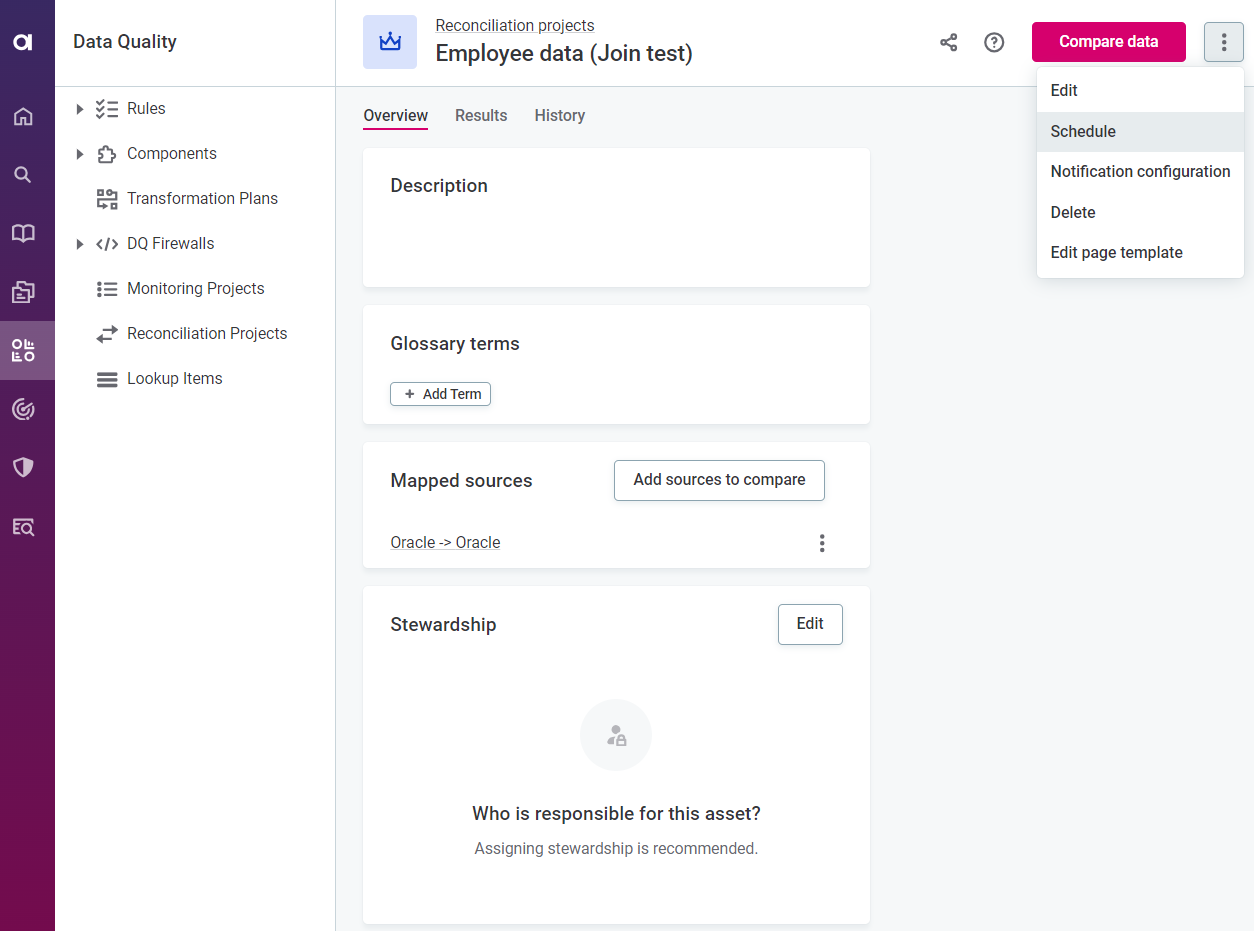Open Monitoring Projects in navigation tree
Image resolution: width=1254 pixels, height=931 pixels.
[x=195, y=289]
